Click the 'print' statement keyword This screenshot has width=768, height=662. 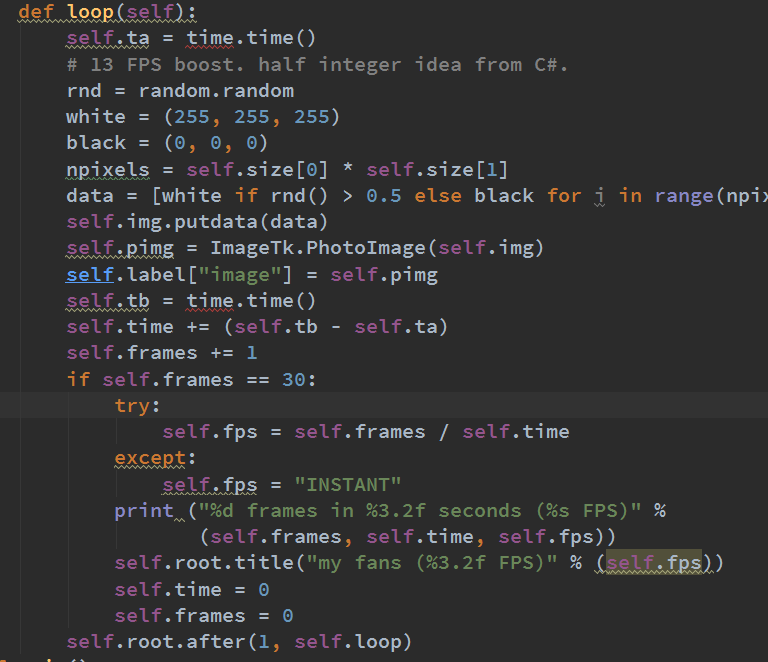pyautogui.click(x=144, y=511)
